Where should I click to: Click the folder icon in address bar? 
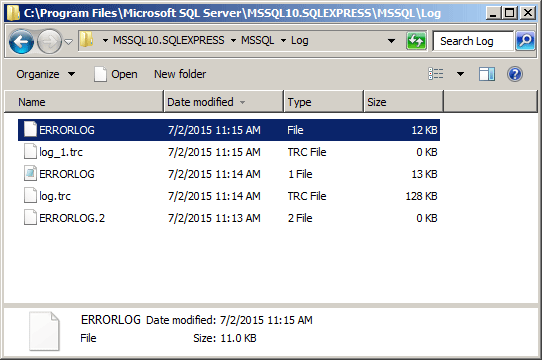coord(86,40)
